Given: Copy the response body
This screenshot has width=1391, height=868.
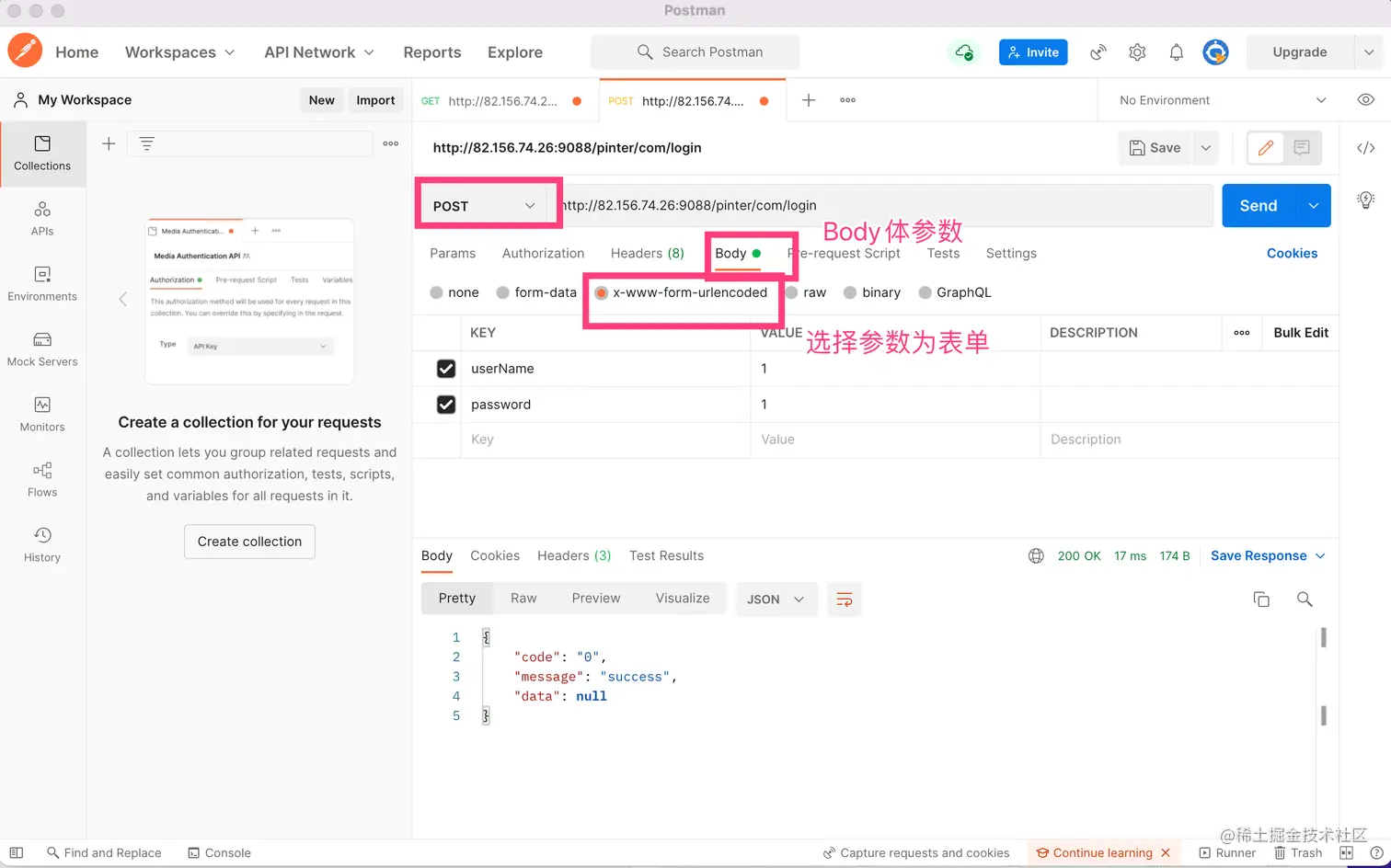Looking at the screenshot, I should coord(1261,600).
